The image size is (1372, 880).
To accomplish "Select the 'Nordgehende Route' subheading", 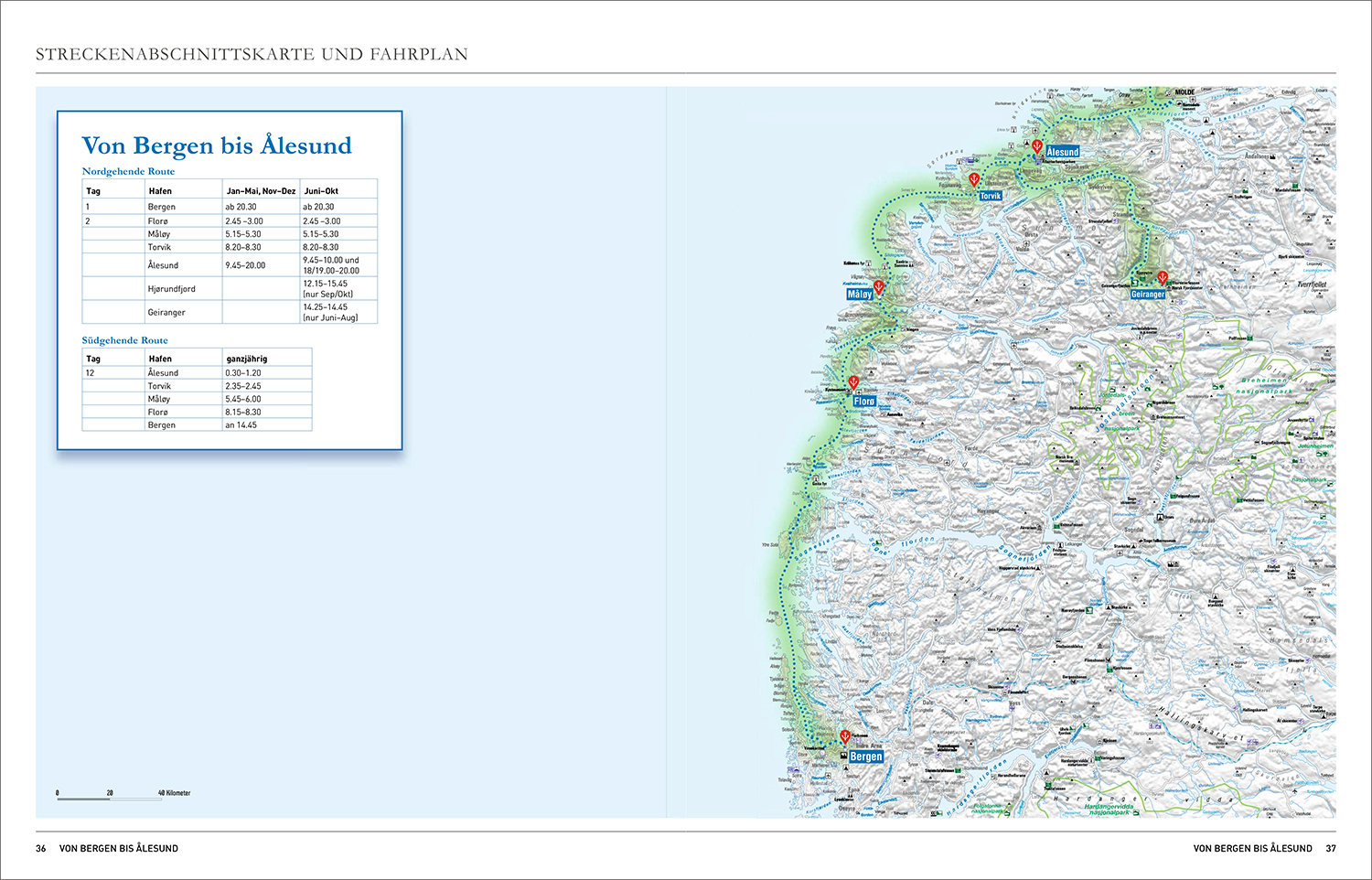I will (128, 171).
